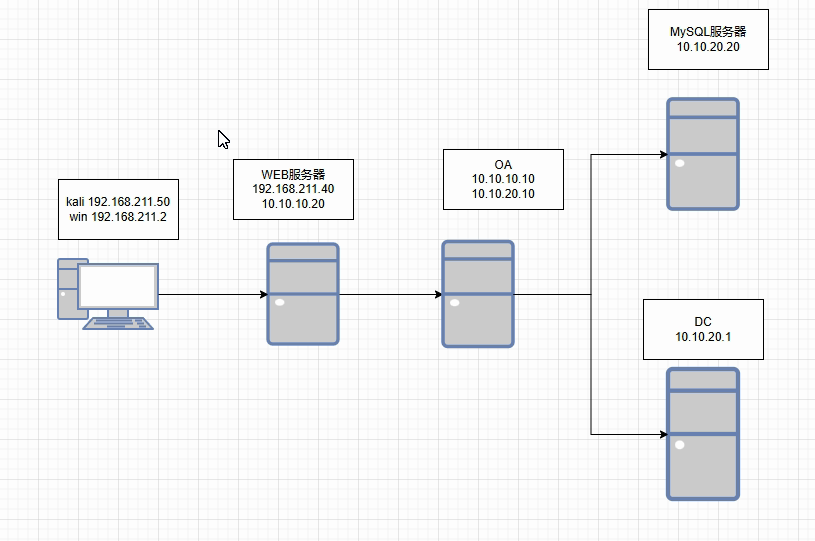
Task: Select the WEB服务器 title text
Action: (x=293, y=174)
